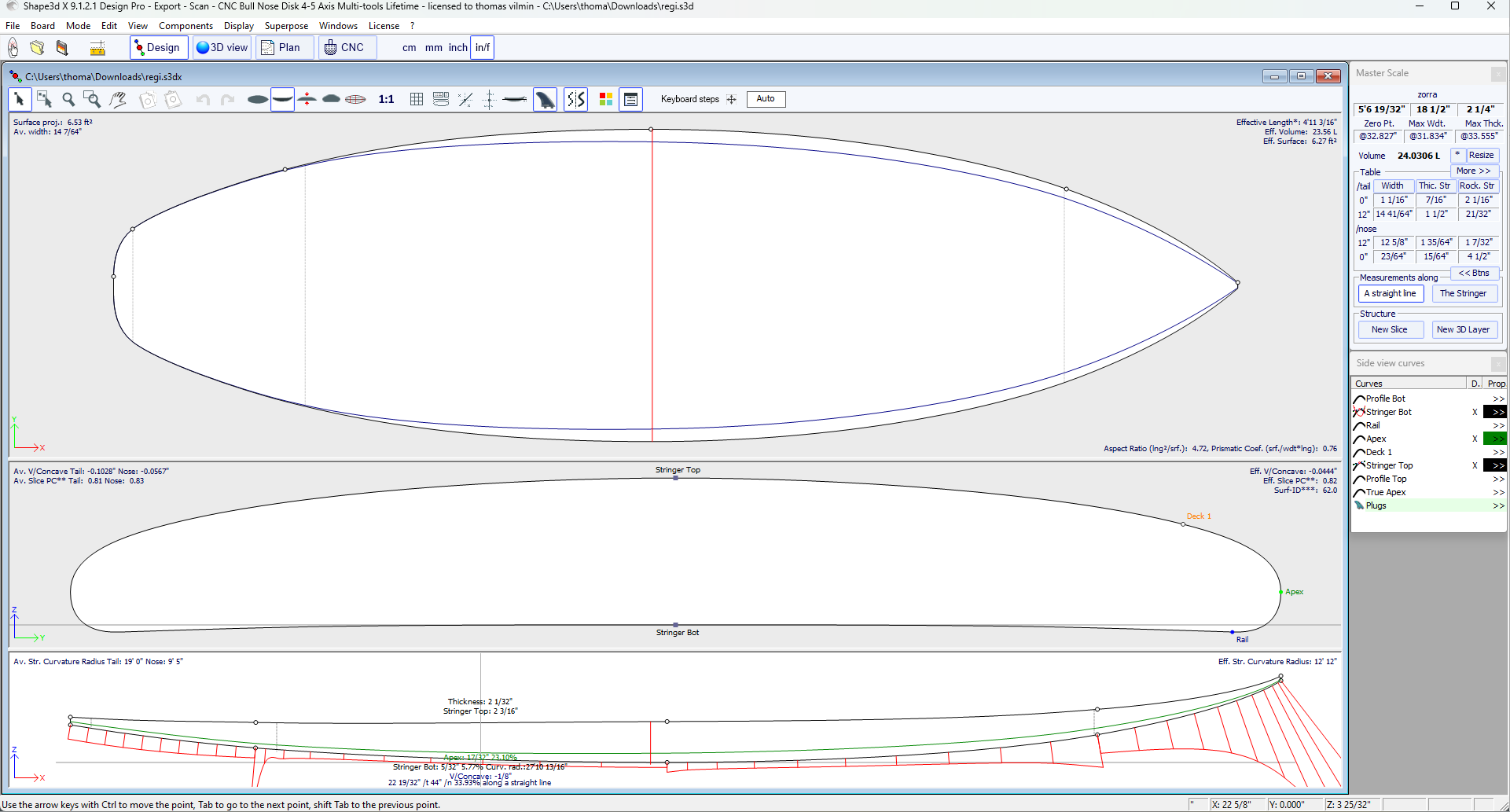
Task: Click the Auto keyboard steps field
Action: [x=765, y=99]
